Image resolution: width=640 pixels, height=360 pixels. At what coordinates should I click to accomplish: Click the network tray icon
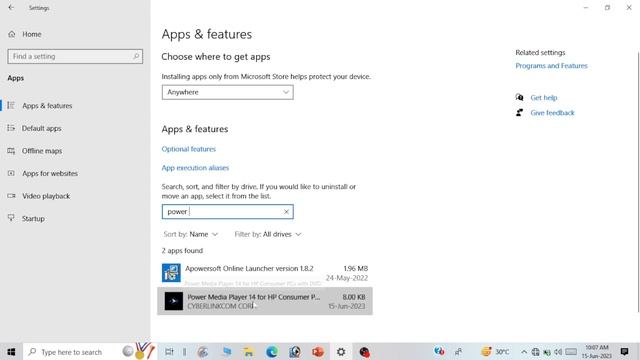coord(536,352)
